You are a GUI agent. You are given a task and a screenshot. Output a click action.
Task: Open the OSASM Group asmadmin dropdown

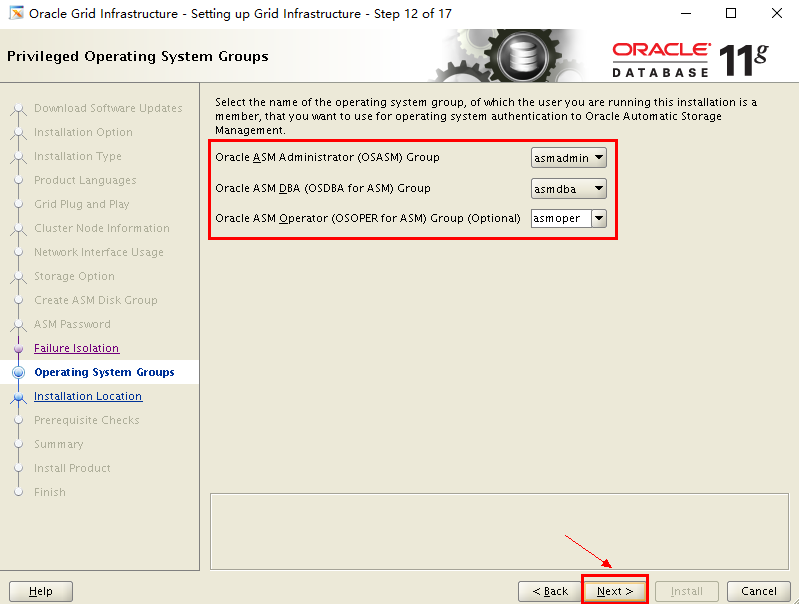[569, 158]
